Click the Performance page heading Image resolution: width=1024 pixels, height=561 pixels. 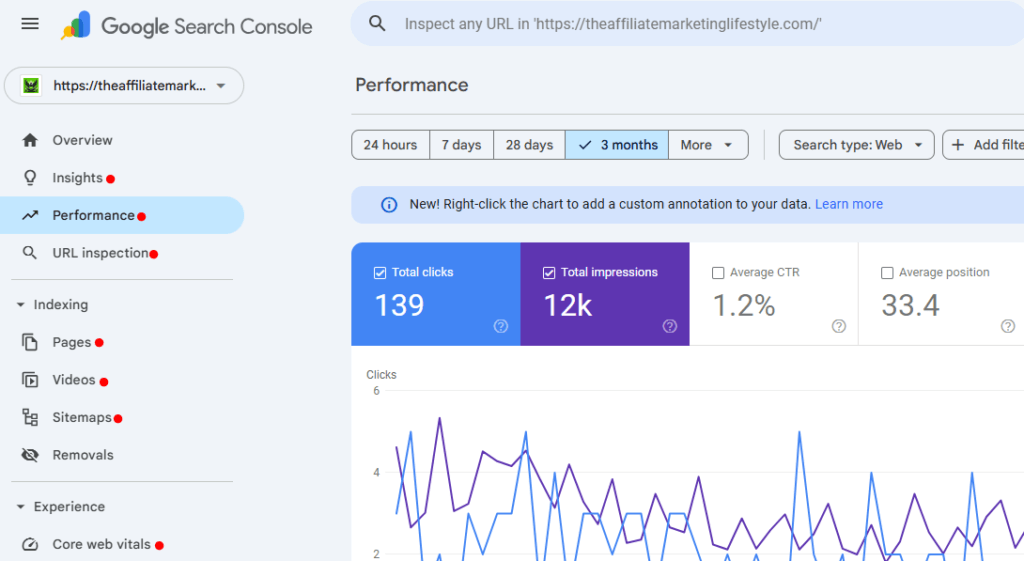click(x=411, y=85)
